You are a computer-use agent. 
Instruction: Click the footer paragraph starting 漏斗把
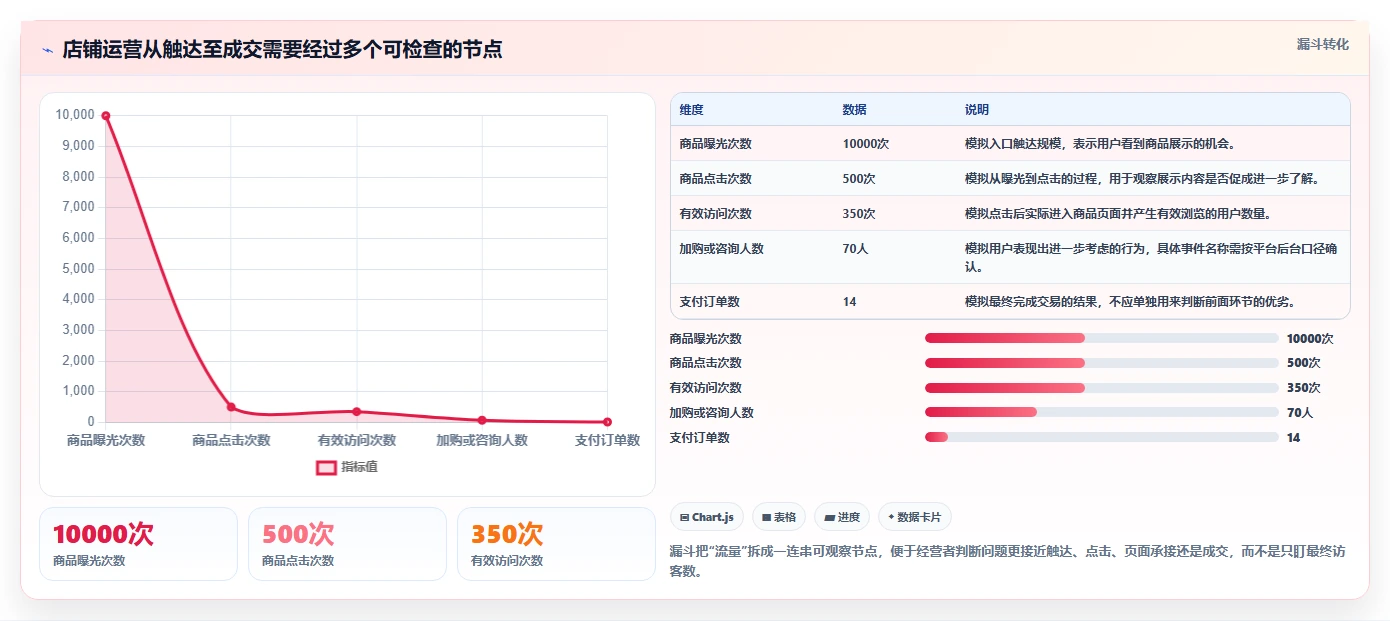pyautogui.click(x=1007, y=561)
